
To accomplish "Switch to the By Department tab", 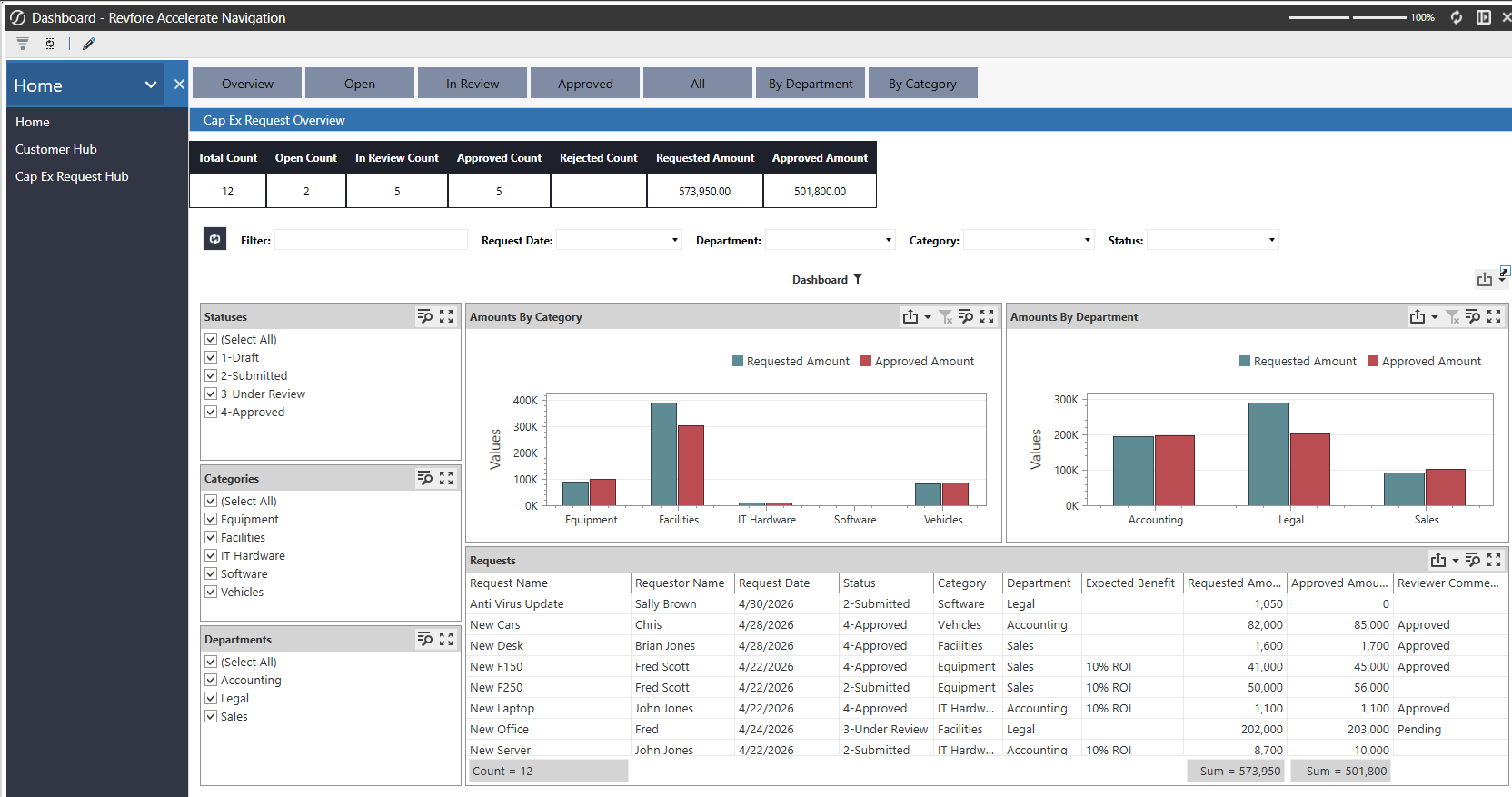I will pyautogui.click(x=811, y=84).
